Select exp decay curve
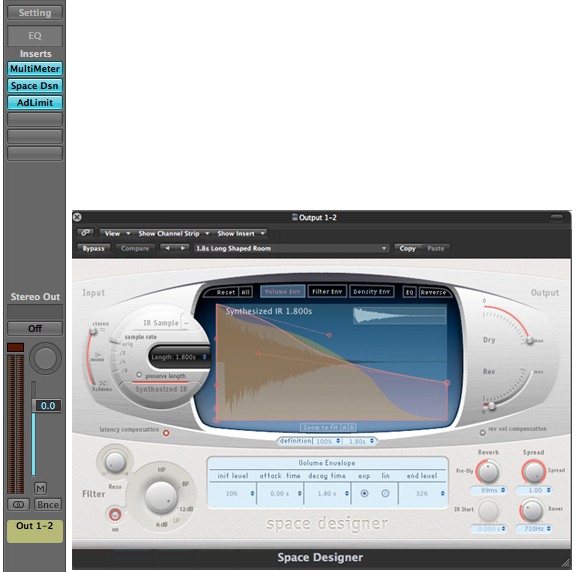Viewport: 576px width, 572px height. pos(364,493)
